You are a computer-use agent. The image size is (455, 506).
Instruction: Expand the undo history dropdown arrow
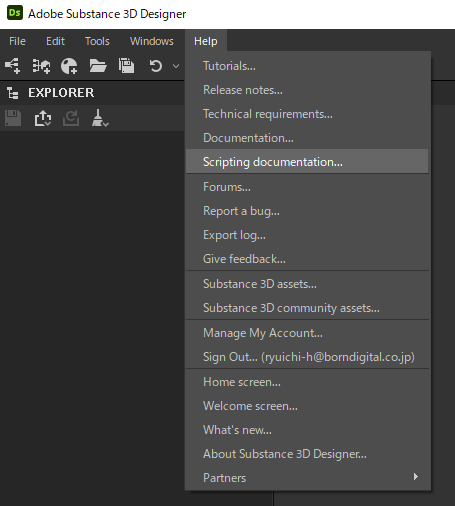point(176,66)
